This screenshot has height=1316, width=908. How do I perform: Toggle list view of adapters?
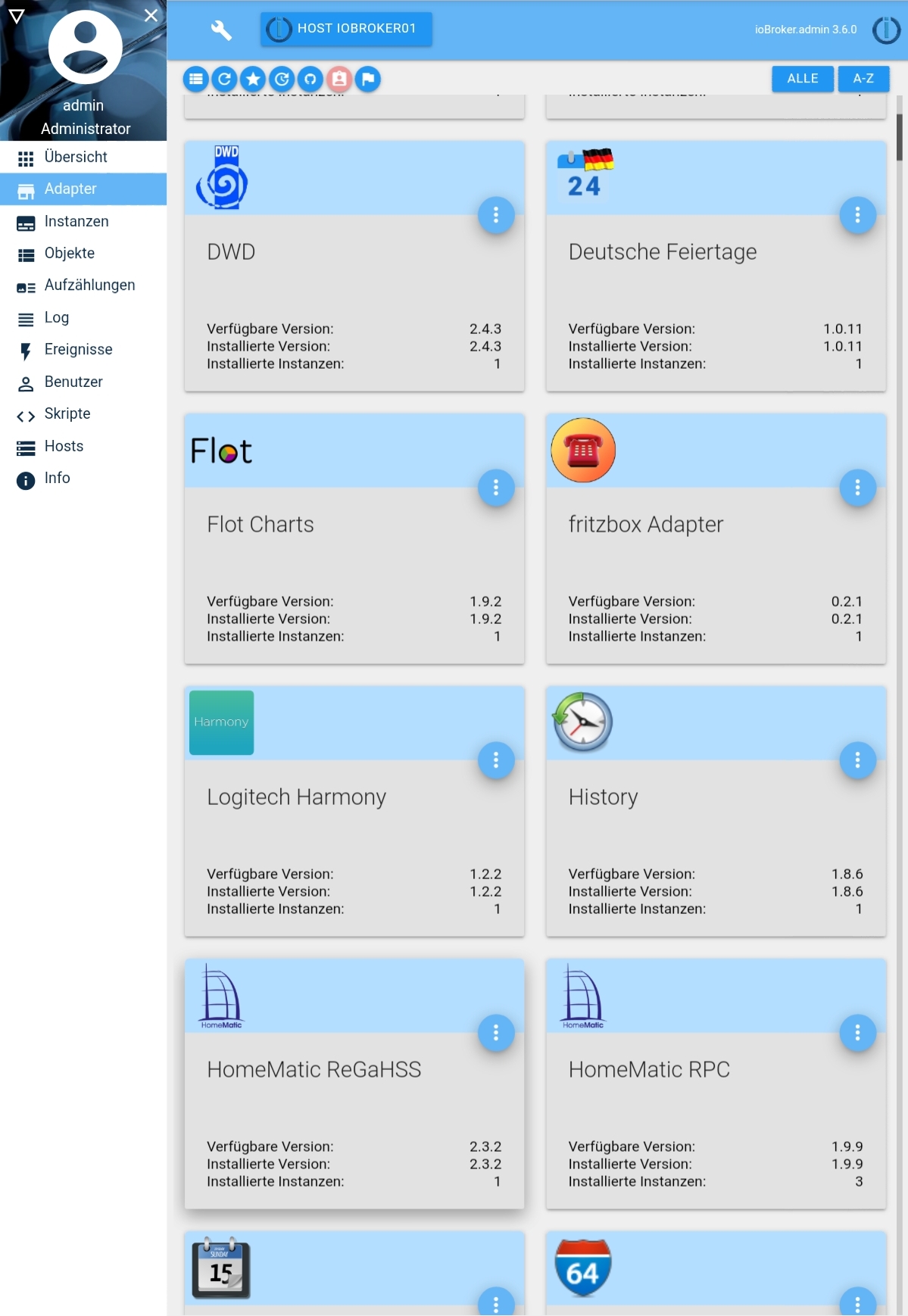click(x=196, y=79)
